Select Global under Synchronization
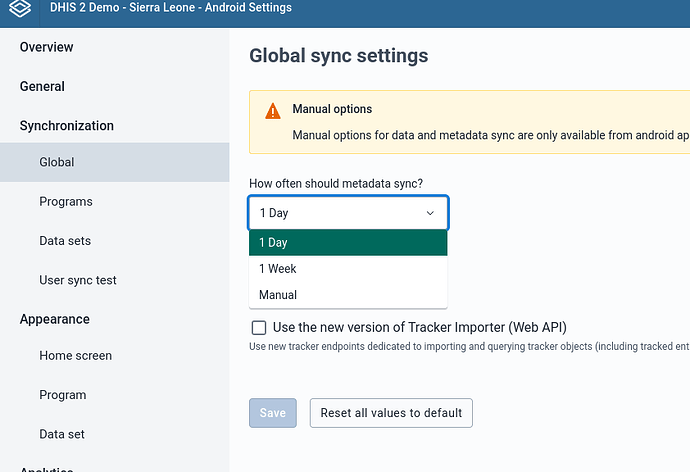Viewport: 690px width, 472px height. coord(114,162)
